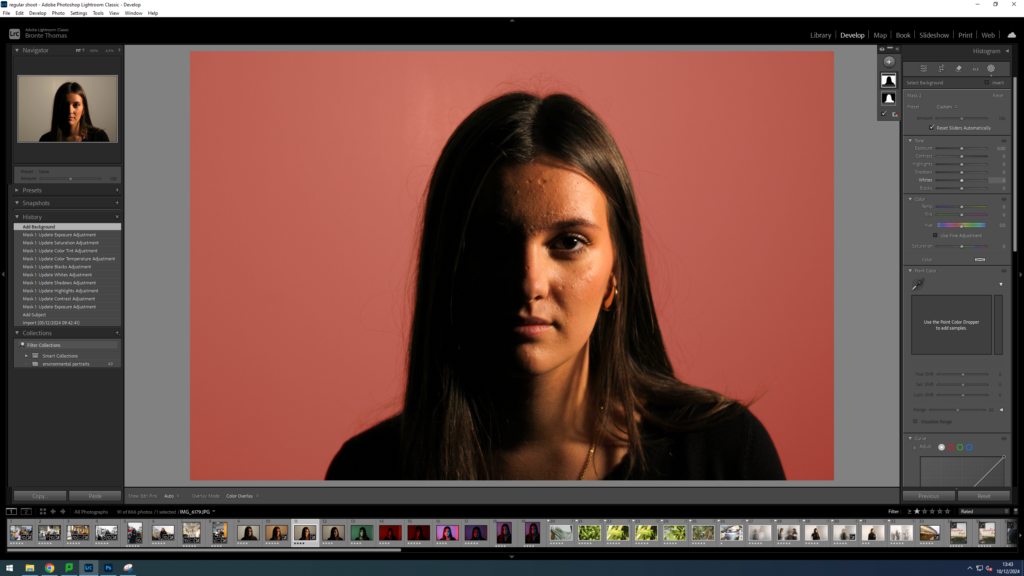Viewport: 1024px width, 576px height.
Task: Click the Previous button
Action: coord(929,496)
